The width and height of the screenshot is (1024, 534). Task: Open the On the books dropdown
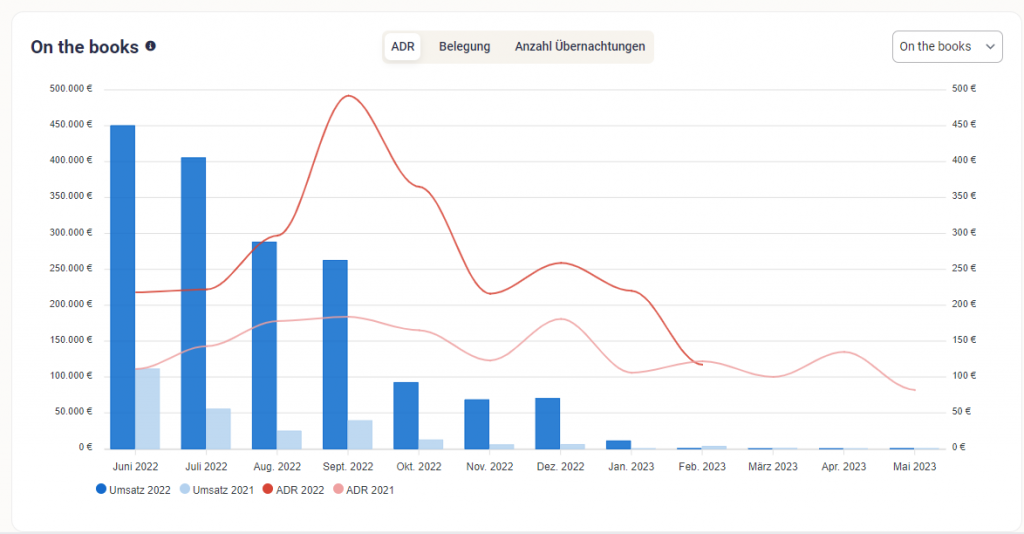pyautogui.click(x=946, y=47)
